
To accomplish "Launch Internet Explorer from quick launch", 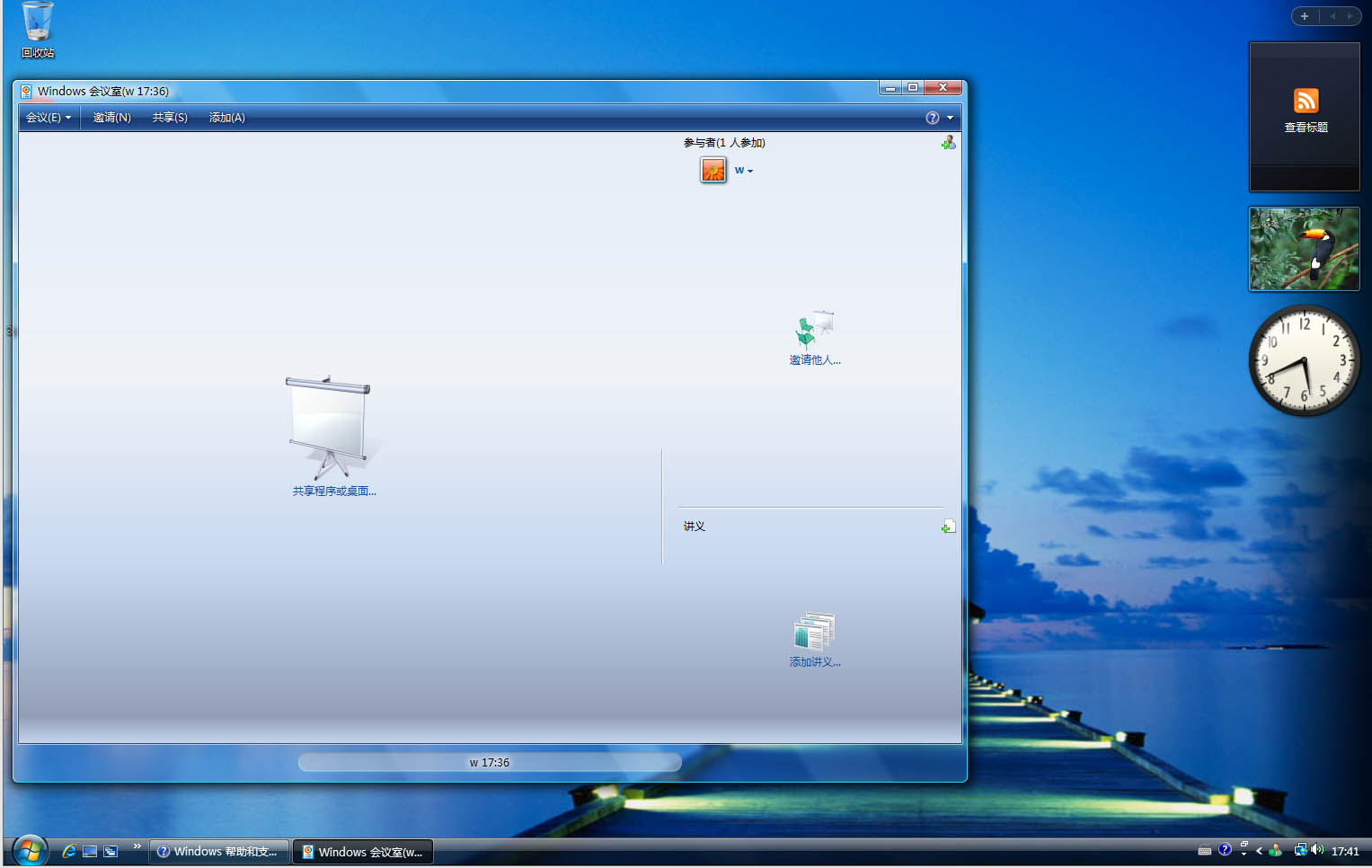I will [x=68, y=851].
